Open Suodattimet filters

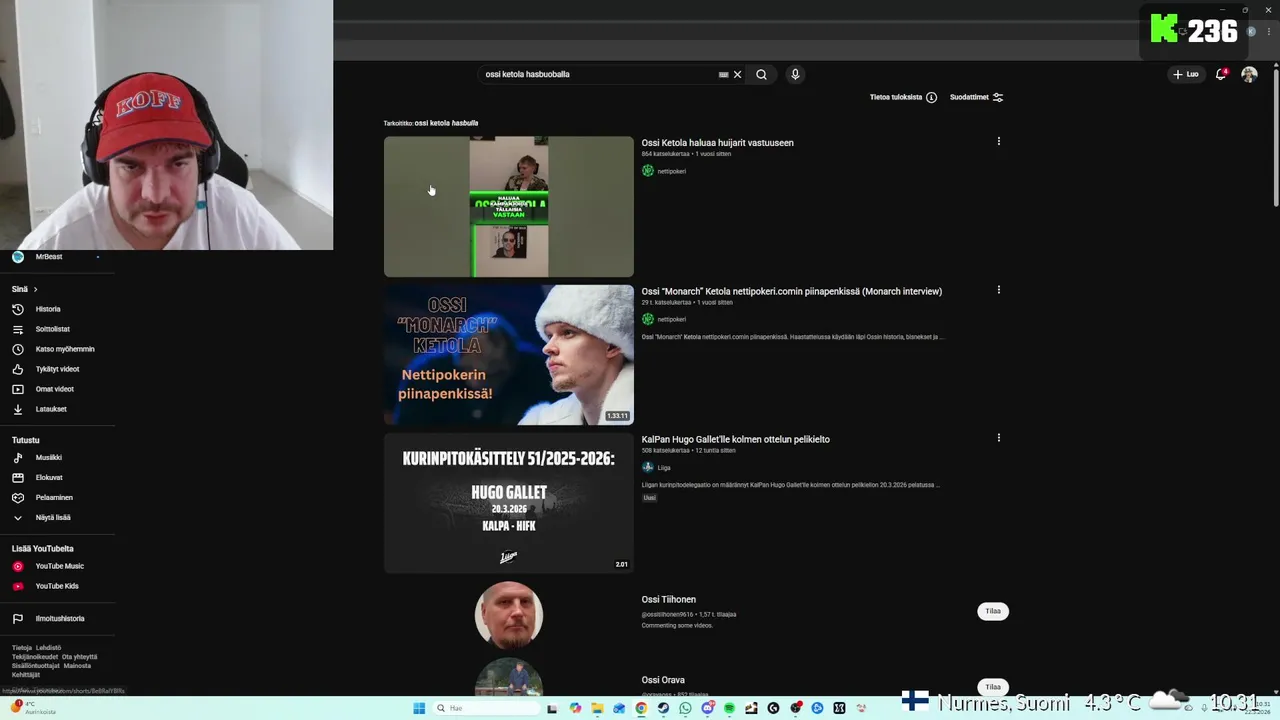coord(976,97)
